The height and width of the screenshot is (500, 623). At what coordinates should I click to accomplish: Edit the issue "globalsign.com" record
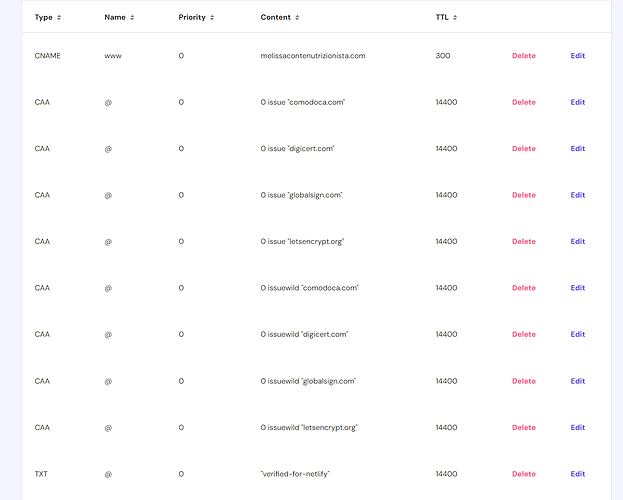[x=578, y=195]
